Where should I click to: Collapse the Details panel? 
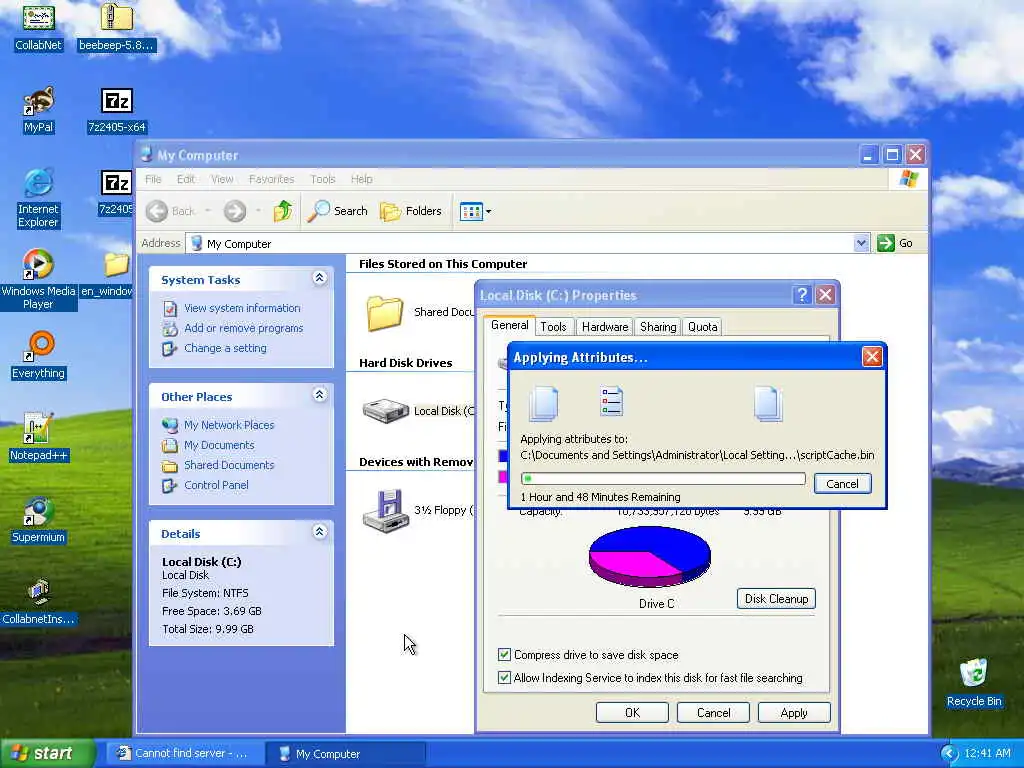[x=319, y=532]
